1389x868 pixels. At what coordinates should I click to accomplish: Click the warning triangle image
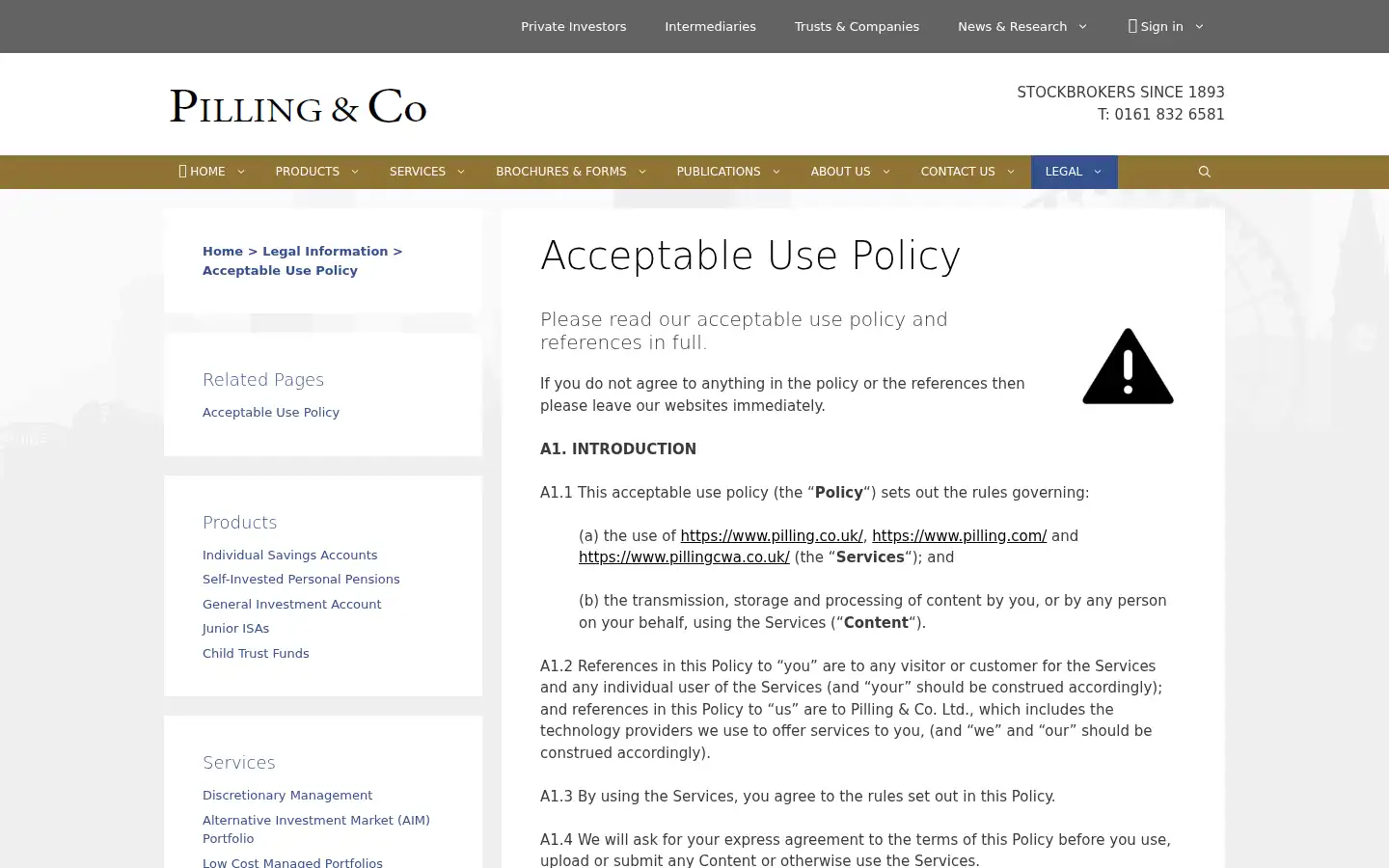[1128, 366]
